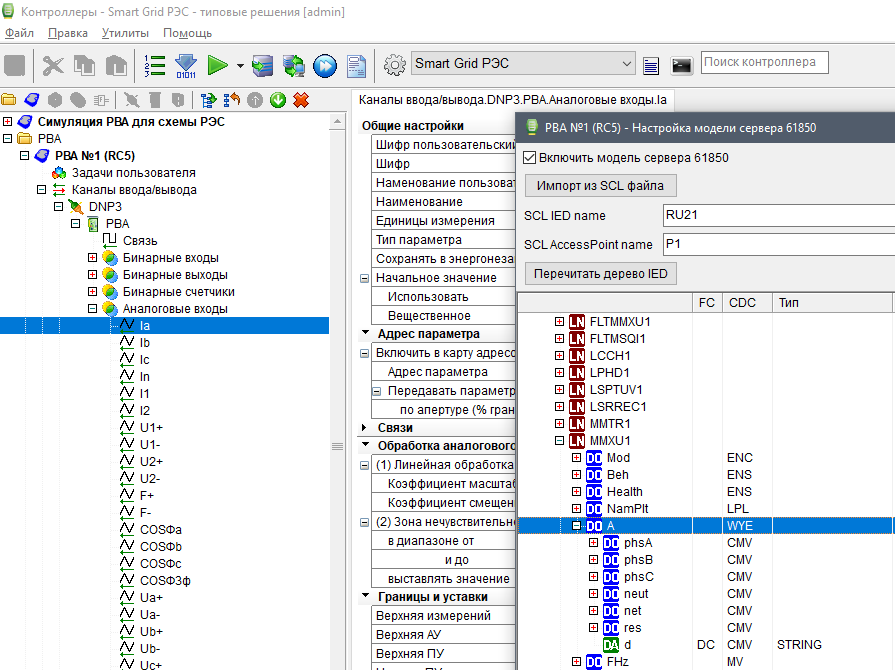Image resolution: width=895 pixels, height=670 pixels.
Task: Click the scissors cut icon
Action: point(53,66)
